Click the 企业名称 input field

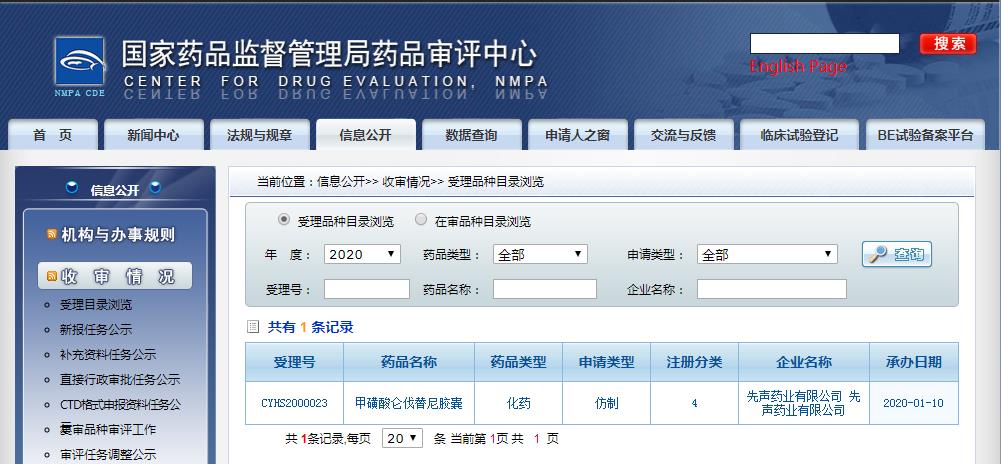click(772, 289)
